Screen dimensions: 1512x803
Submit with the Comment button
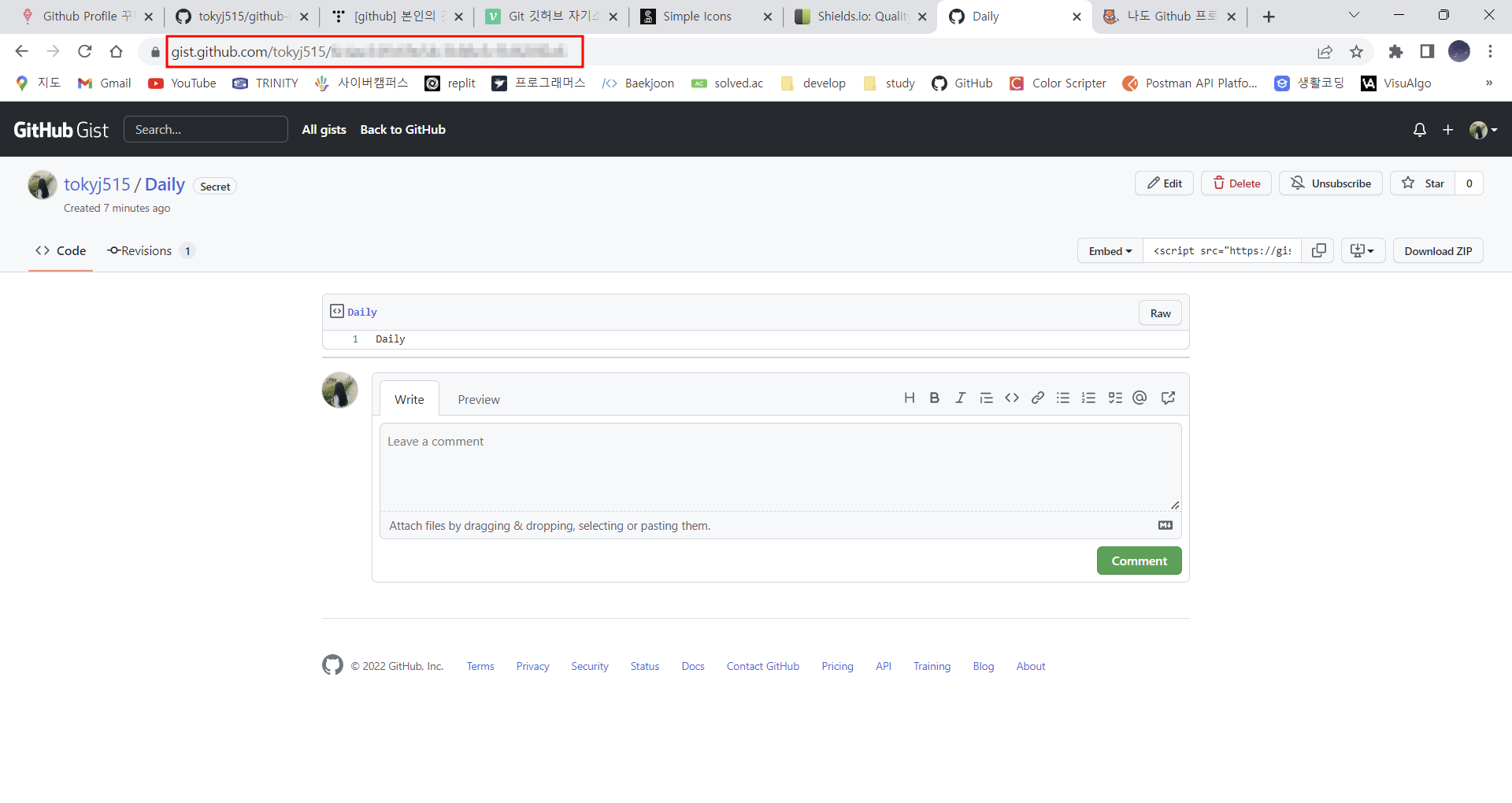click(1139, 561)
